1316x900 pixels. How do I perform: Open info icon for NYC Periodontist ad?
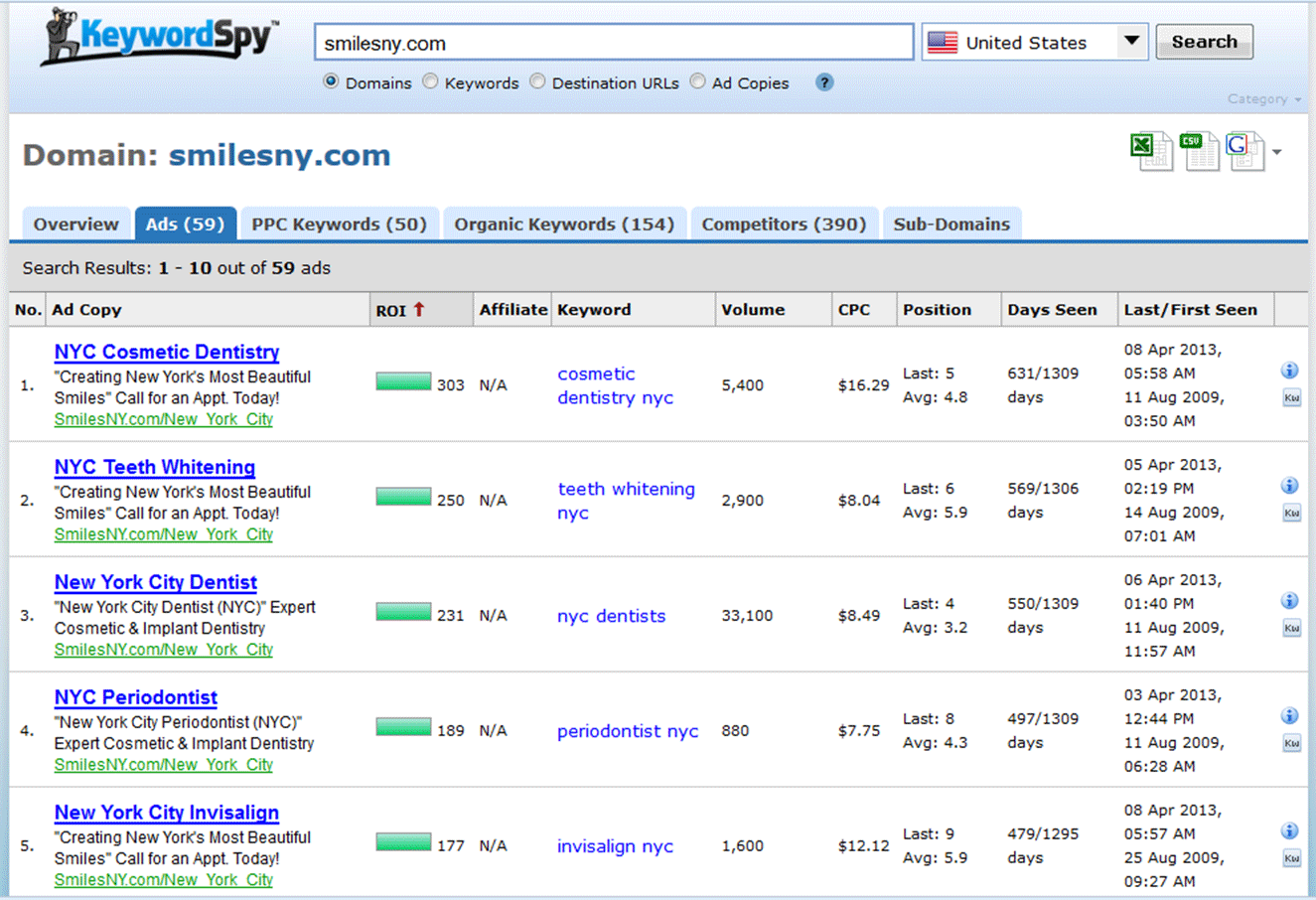[x=1289, y=716]
